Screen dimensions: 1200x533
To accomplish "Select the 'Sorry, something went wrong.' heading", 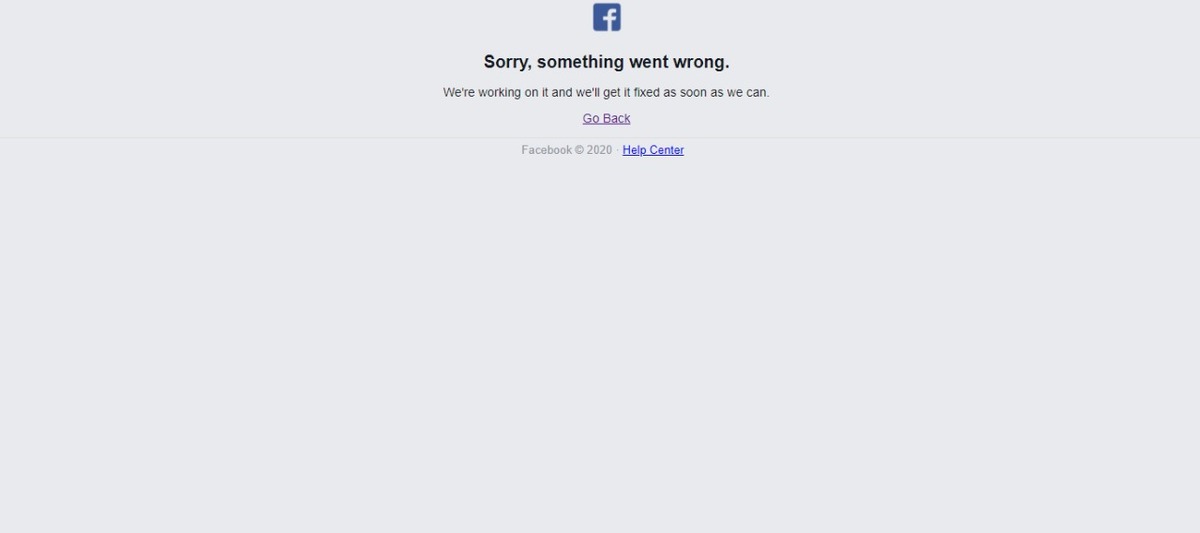I will [x=606, y=62].
